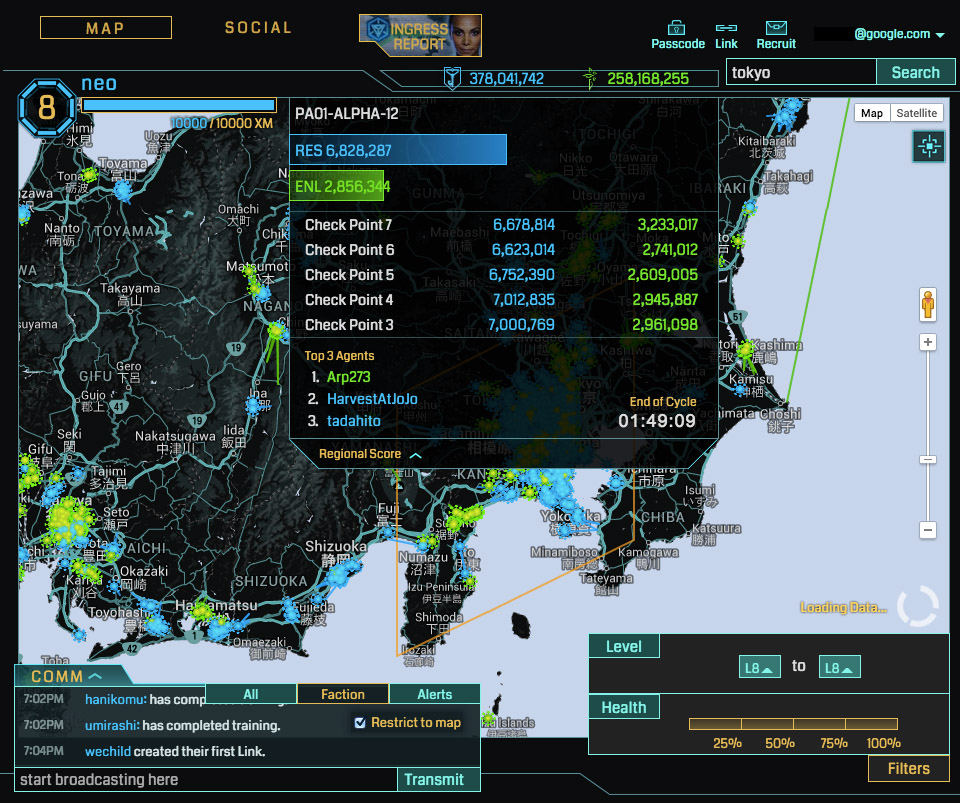
Task: Adjust the Health filter range slider
Action: [793, 724]
